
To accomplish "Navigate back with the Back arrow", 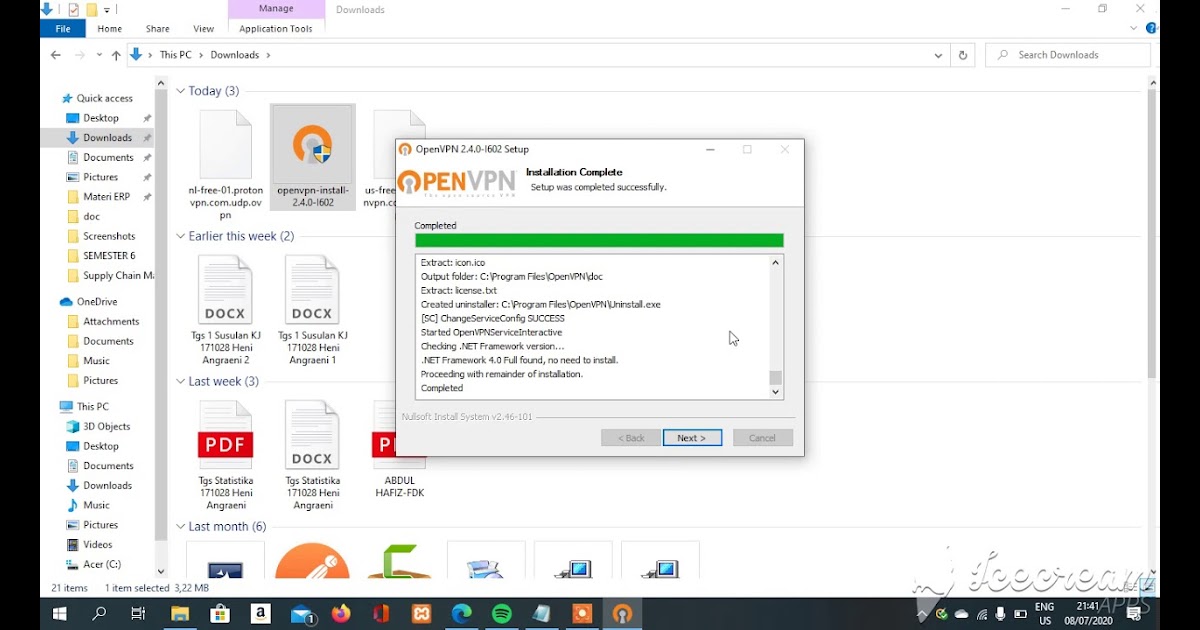I will 56,55.
